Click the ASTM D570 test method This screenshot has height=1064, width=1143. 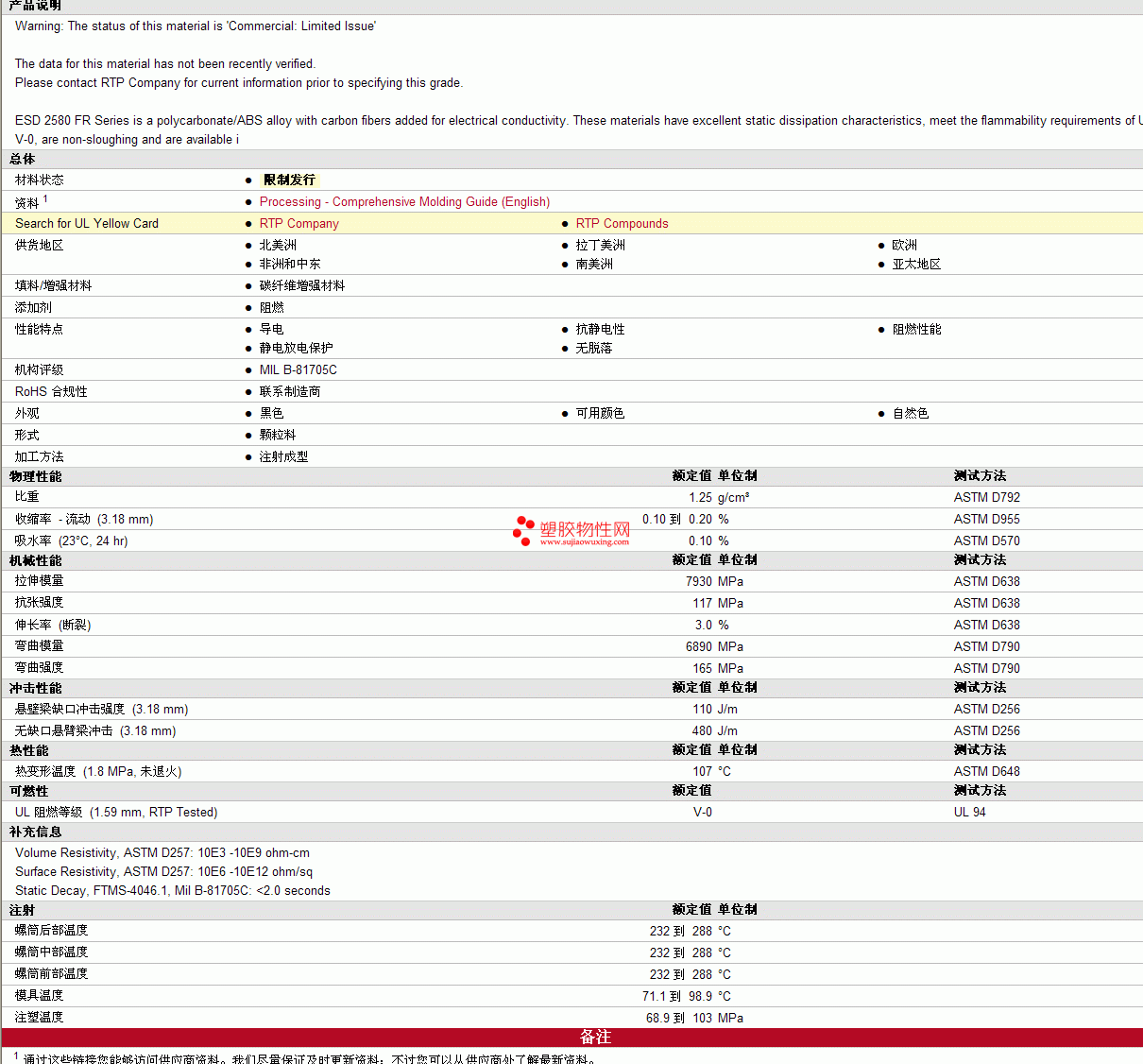(x=986, y=541)
